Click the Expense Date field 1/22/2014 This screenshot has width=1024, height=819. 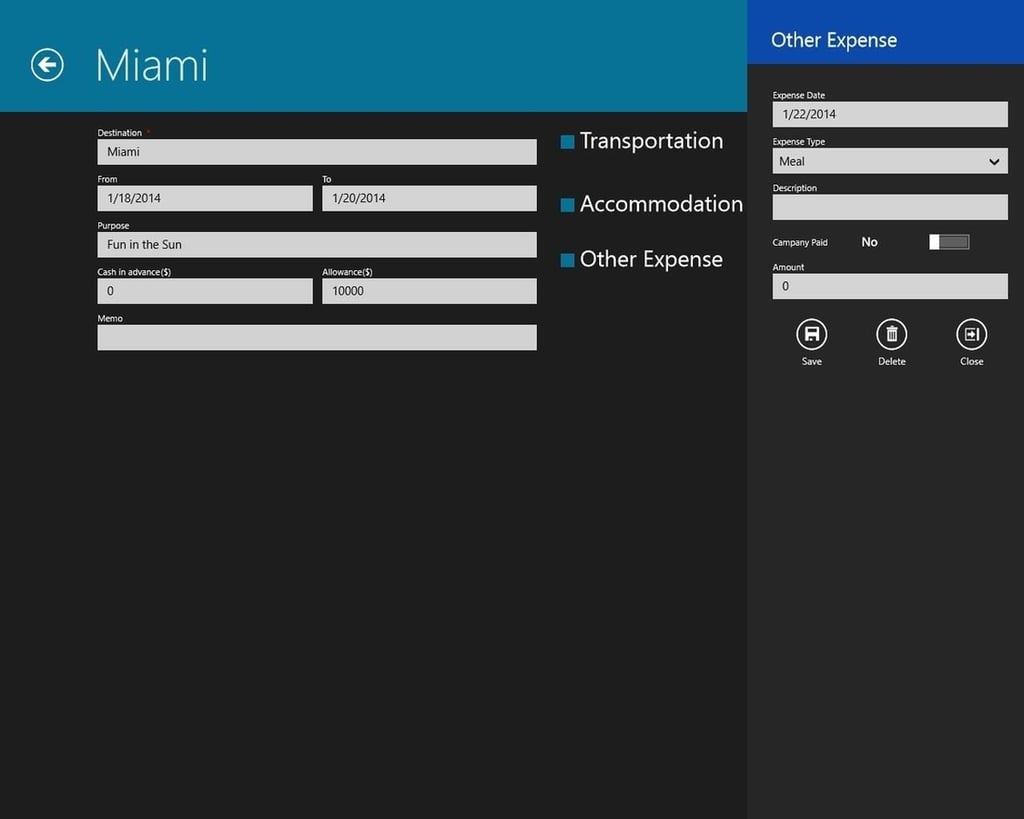click(x=889, y=114)
